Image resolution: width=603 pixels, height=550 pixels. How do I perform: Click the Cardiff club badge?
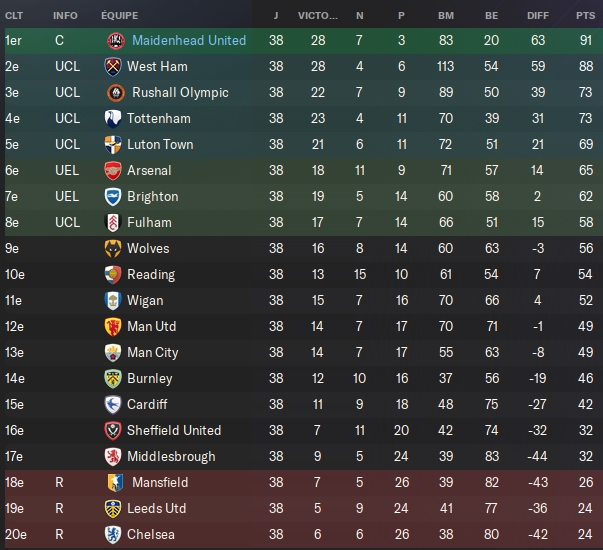[x=114, y=405]
